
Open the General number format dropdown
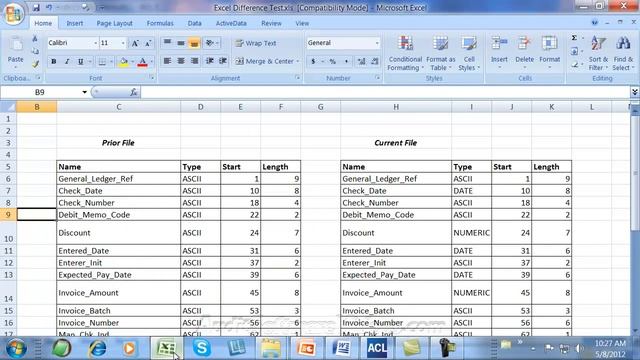(x=377, y=43)
